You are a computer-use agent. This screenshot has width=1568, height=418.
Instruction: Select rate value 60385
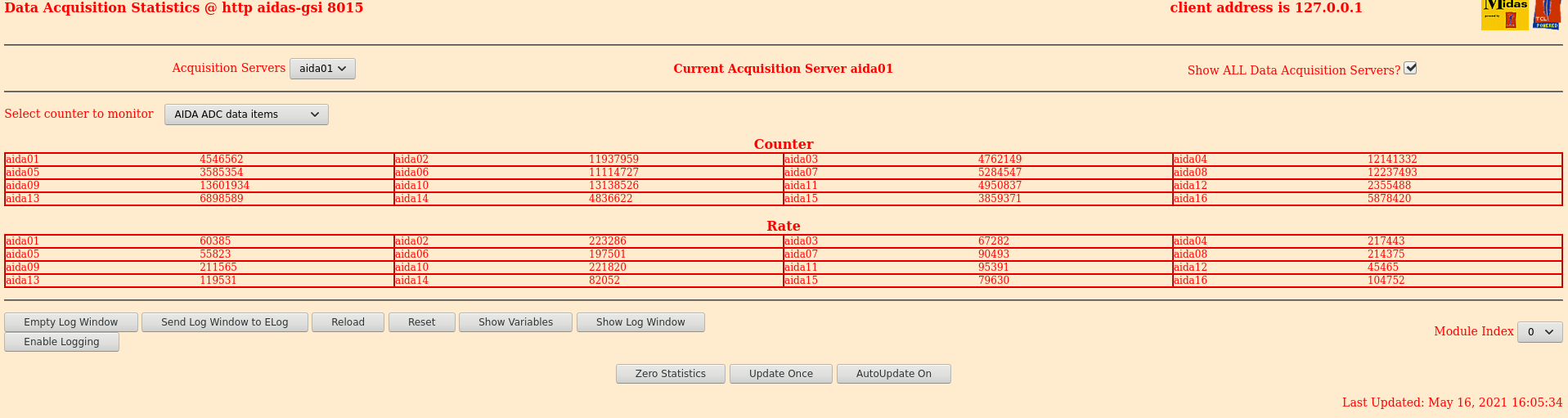click(x=215, y=241)
